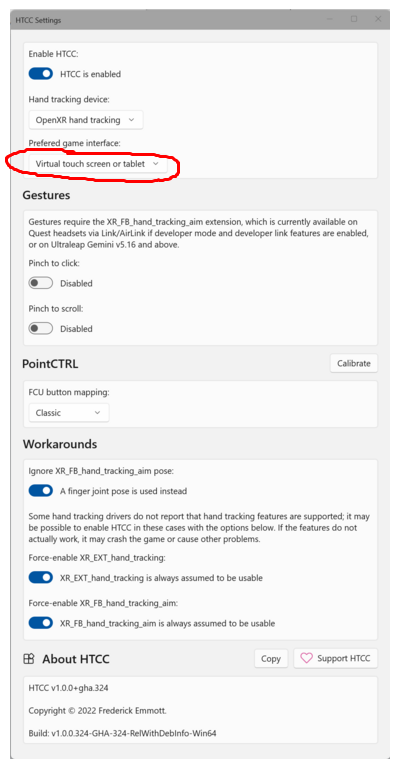Click the chevron on FCU button mapping
This screenshot has width=404, height=770.
97,412
